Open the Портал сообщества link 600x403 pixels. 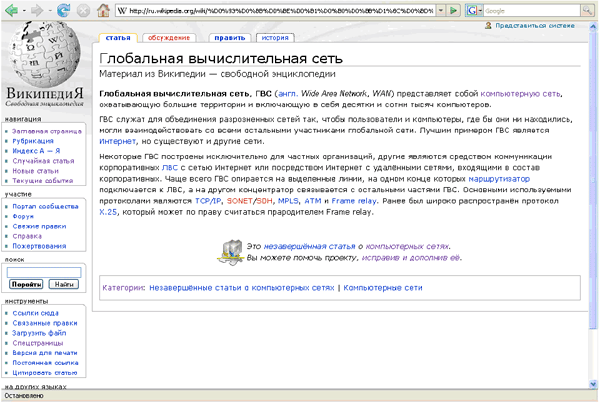click(45, 207)
